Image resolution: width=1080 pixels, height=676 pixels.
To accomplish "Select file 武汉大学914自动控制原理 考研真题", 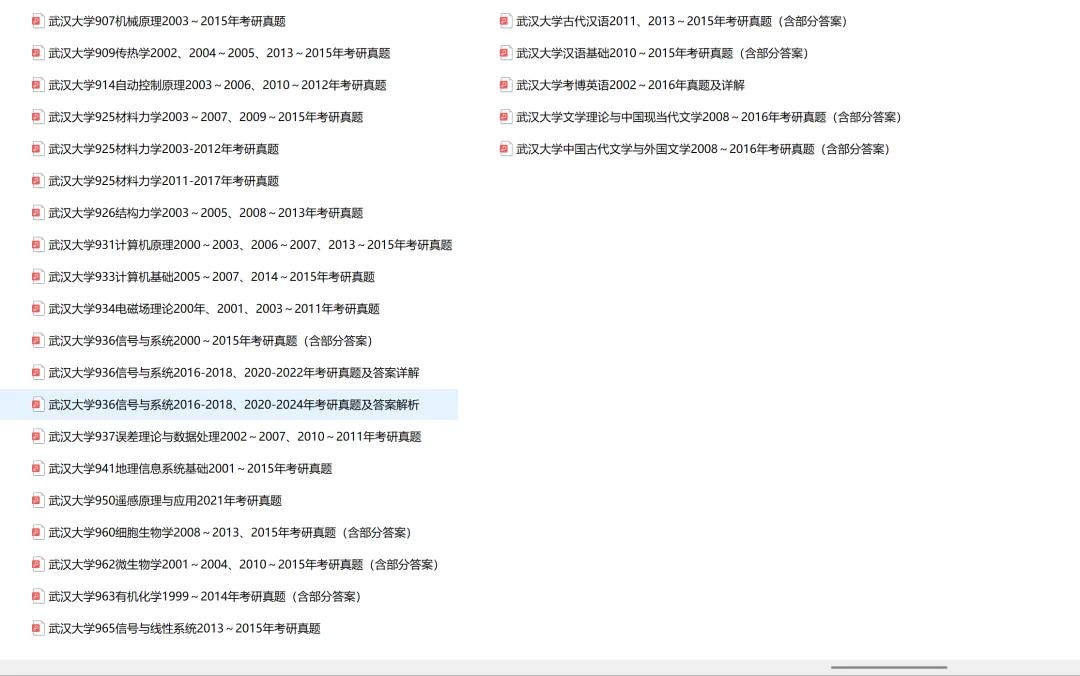I will (x=218, y=85).
